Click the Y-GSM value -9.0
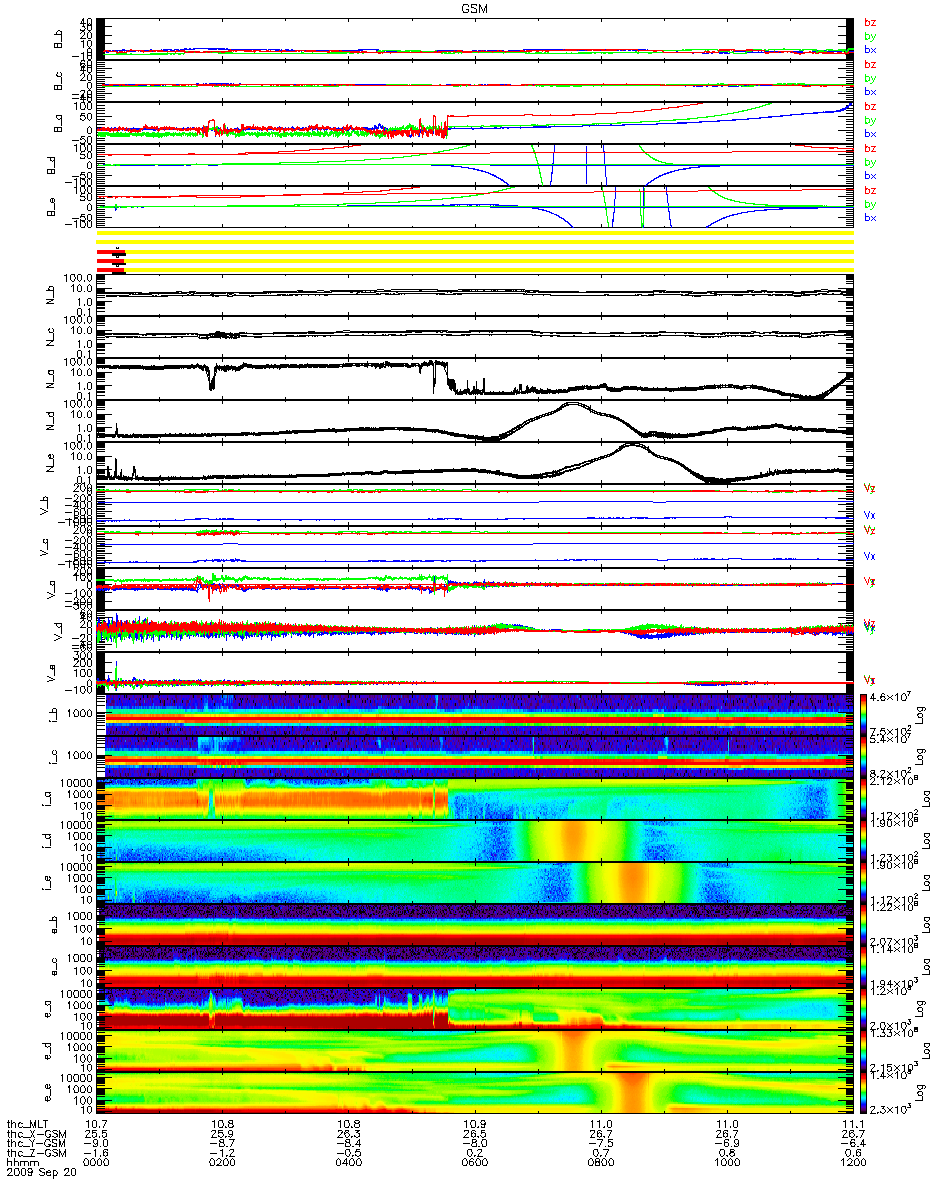Viewport: 930px width, 1200px height. pyautogui.click(x=95, y=1141)
